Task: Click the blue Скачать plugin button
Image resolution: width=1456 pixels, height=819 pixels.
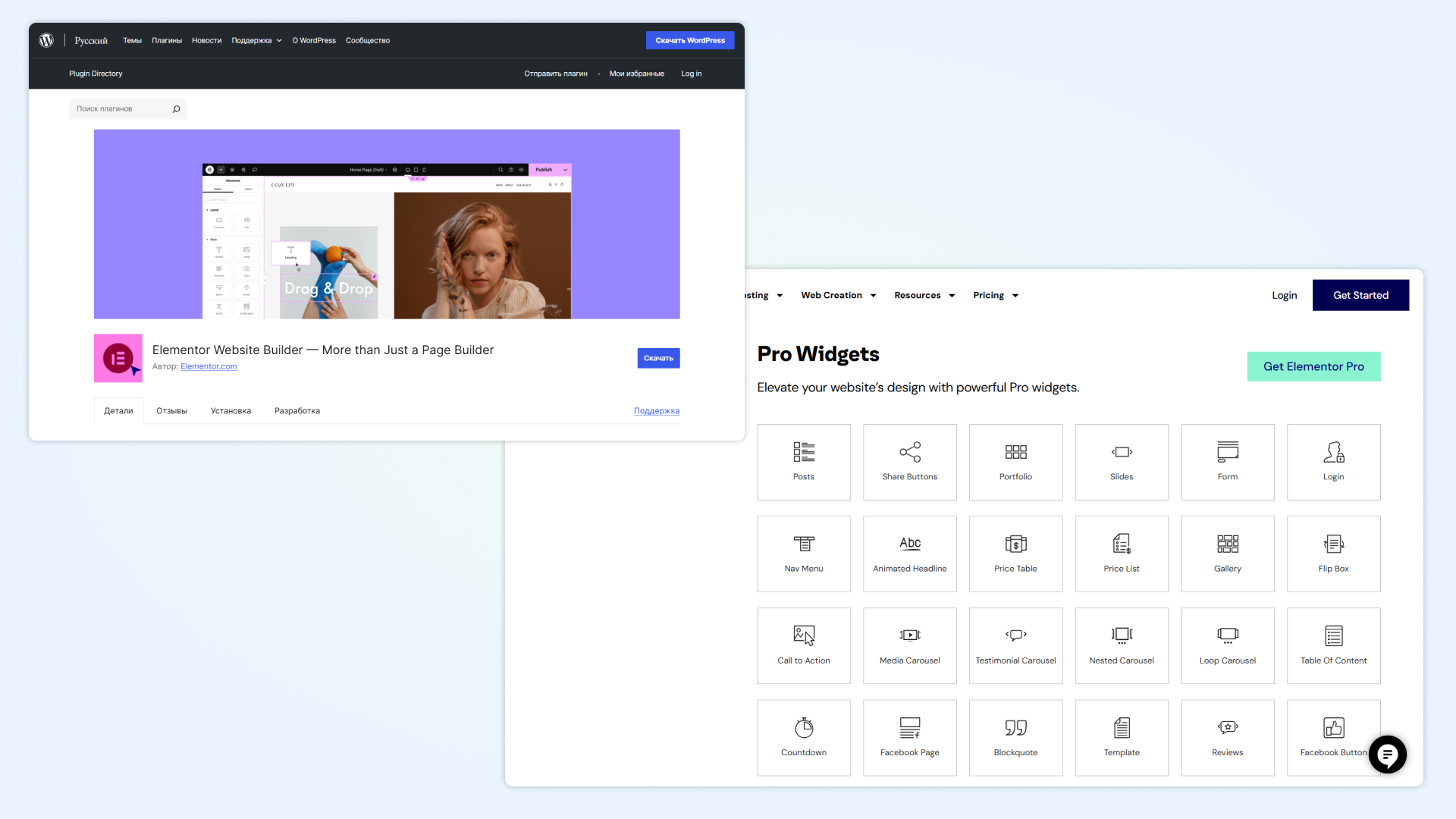Action: coord(658,358)
